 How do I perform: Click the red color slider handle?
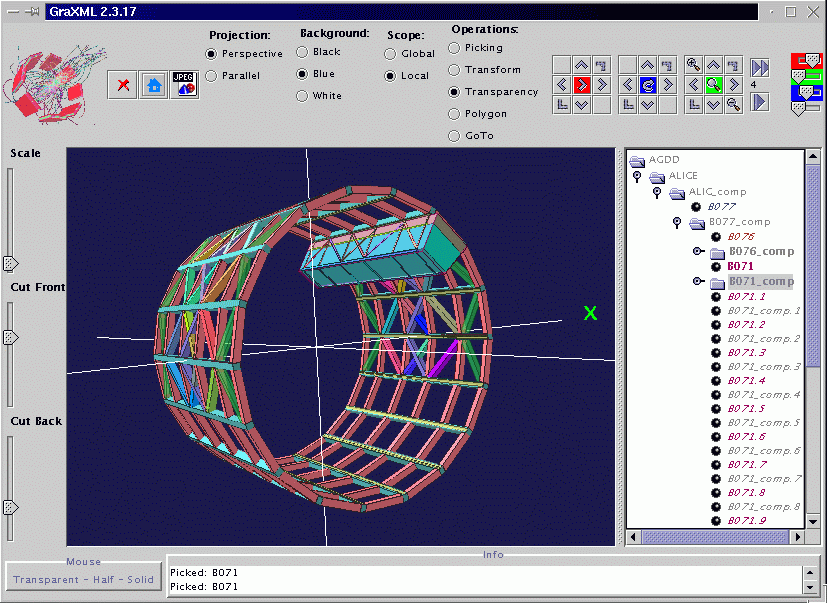click(813, 60)
